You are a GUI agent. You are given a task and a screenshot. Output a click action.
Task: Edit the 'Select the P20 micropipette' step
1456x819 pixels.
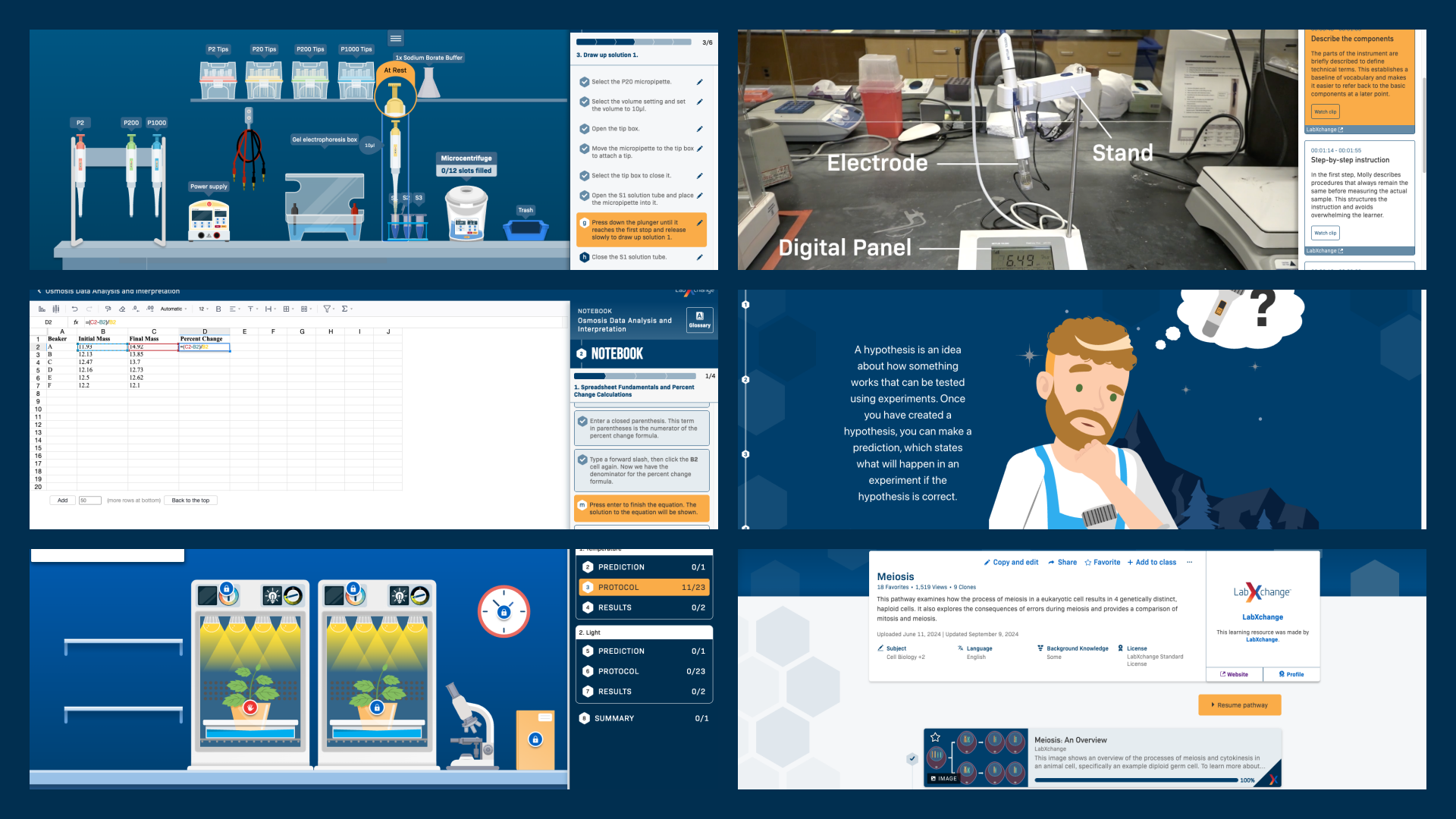(699, 82)
